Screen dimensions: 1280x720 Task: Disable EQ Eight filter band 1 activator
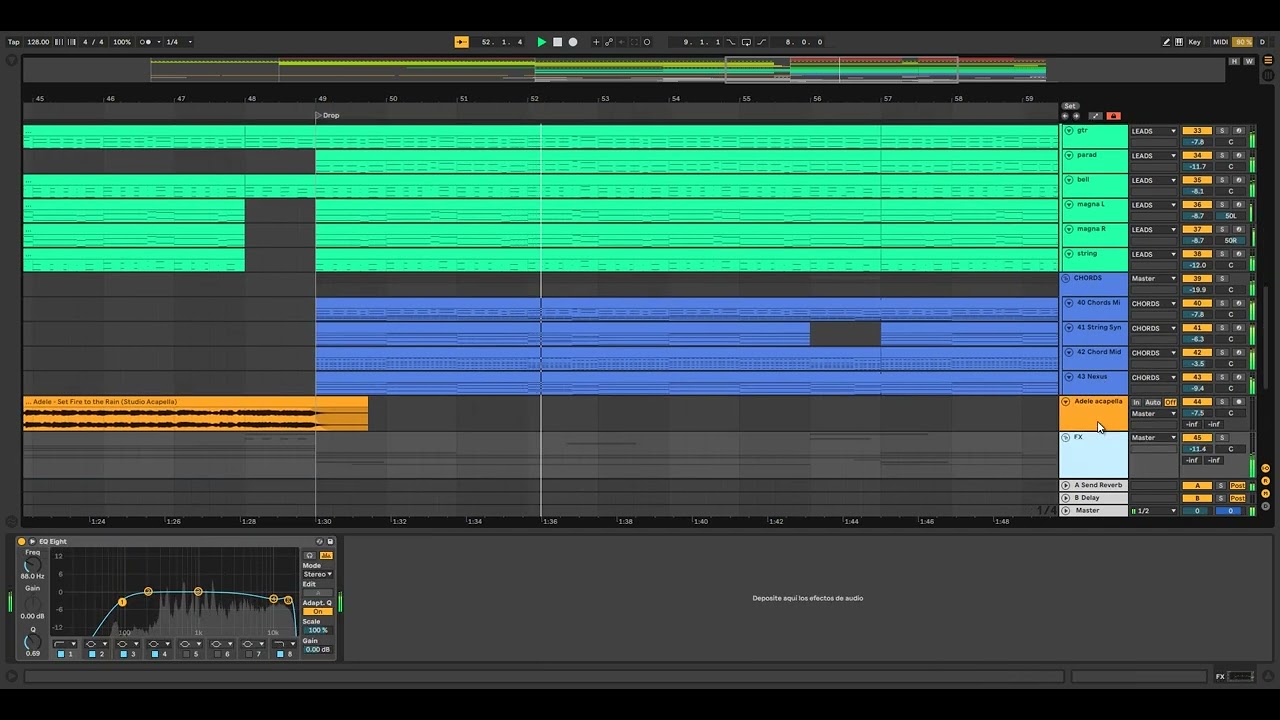tap(61, 654)
